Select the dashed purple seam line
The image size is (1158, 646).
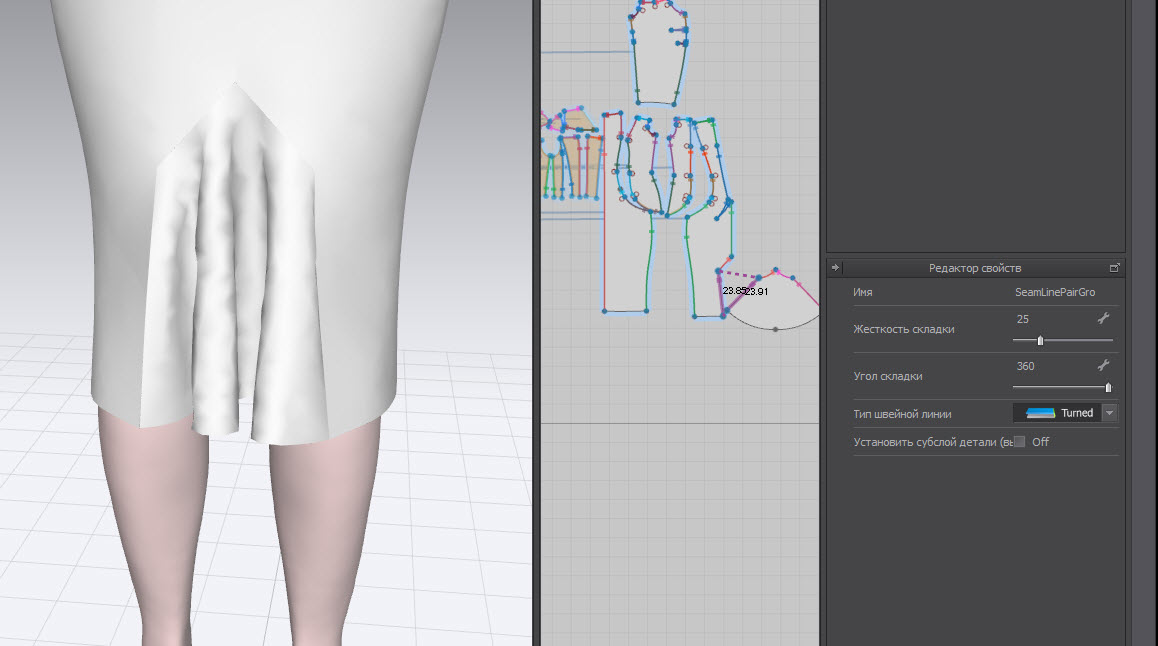739,273
